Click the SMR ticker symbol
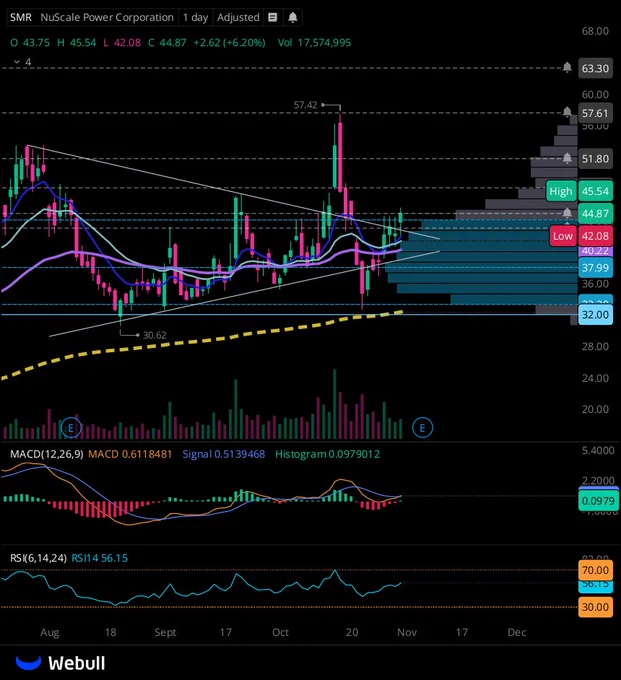Screen dimensions: 621x680 tap(21, 17)
